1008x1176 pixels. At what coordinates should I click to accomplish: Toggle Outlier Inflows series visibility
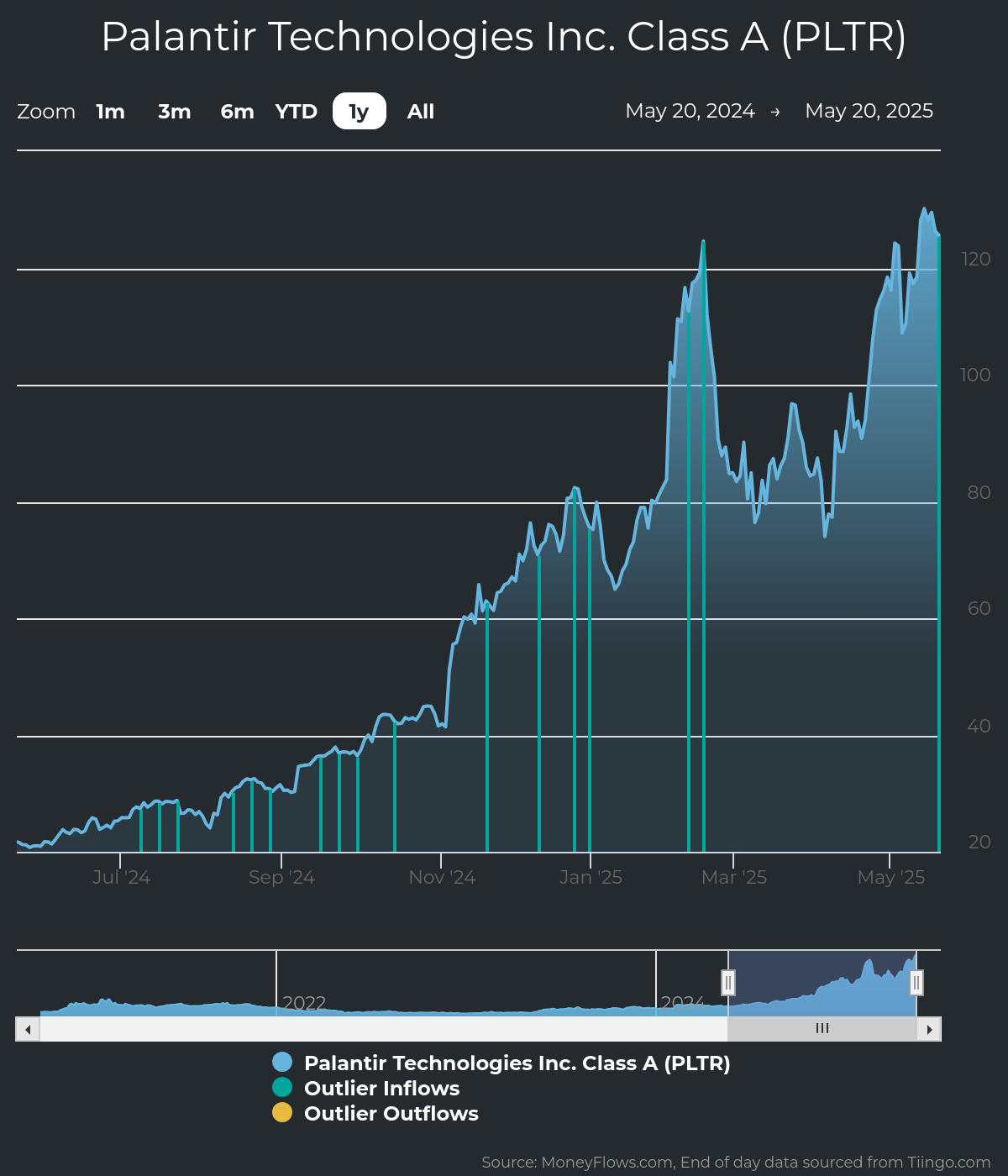pyautogui.click(x=366, y=1089)
